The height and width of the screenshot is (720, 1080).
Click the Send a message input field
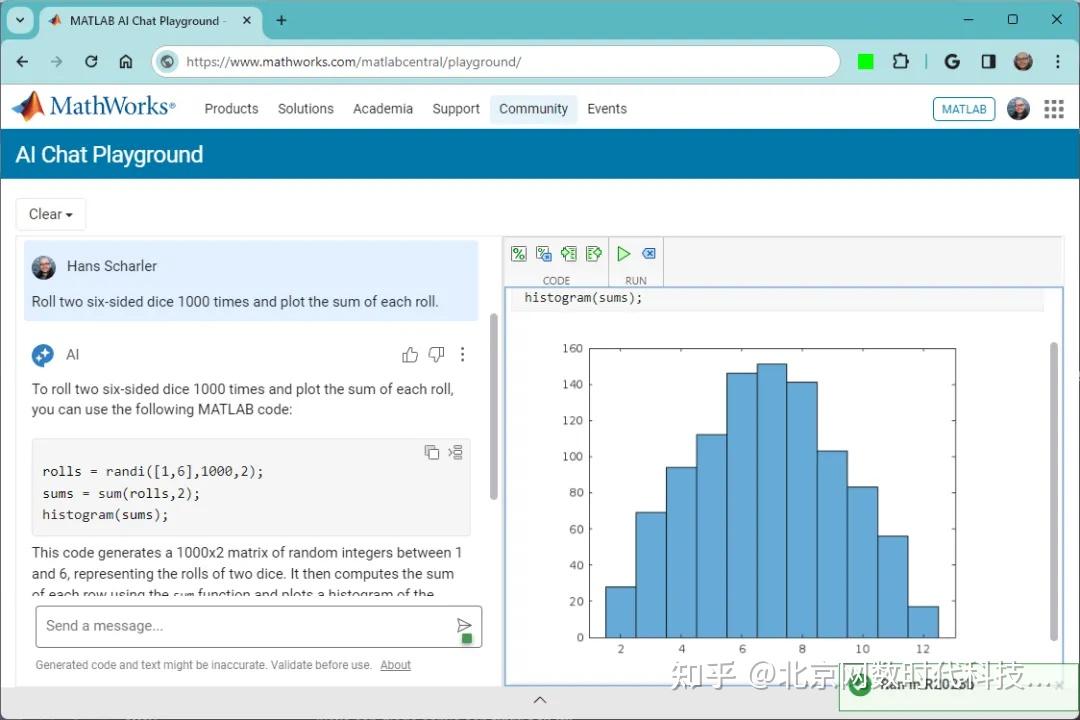coord(200,627)
